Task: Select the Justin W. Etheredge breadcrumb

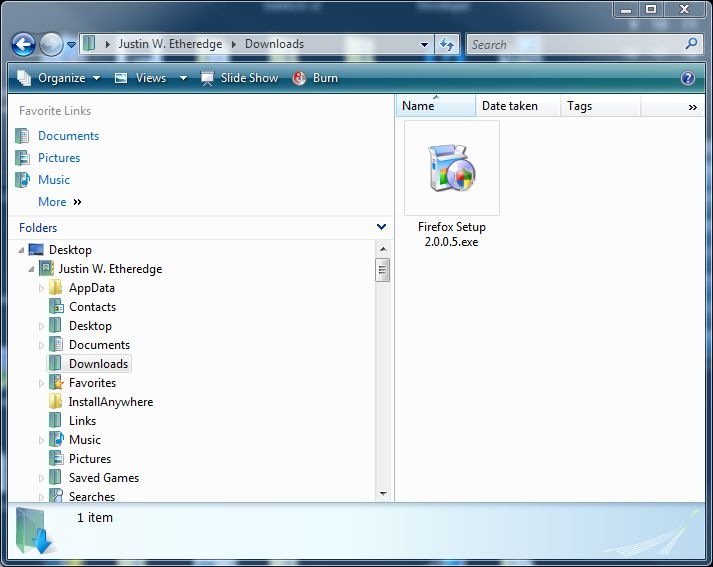Action: [x=171, y=44]
